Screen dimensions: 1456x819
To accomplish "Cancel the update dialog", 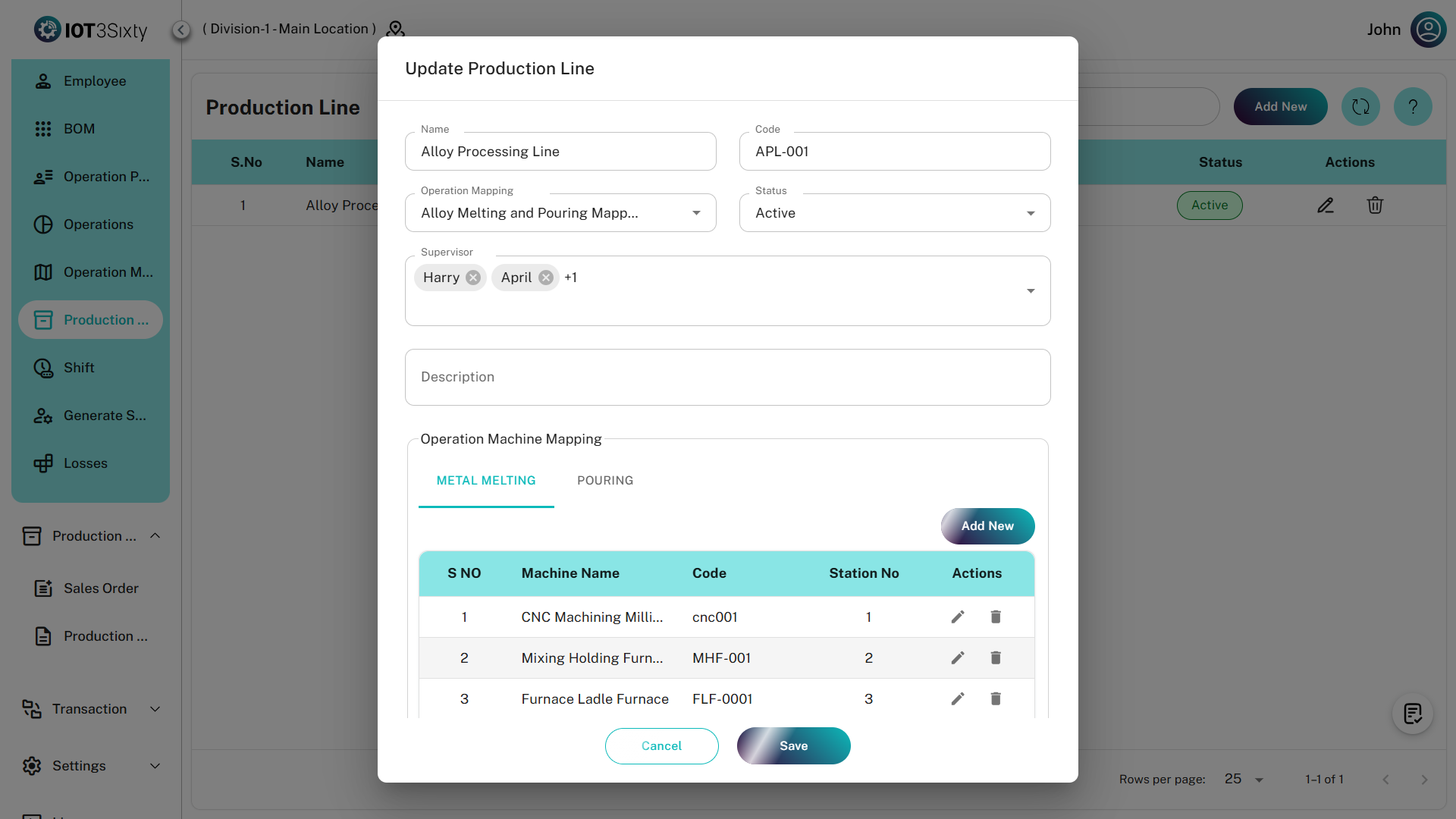I will (661, 746).
